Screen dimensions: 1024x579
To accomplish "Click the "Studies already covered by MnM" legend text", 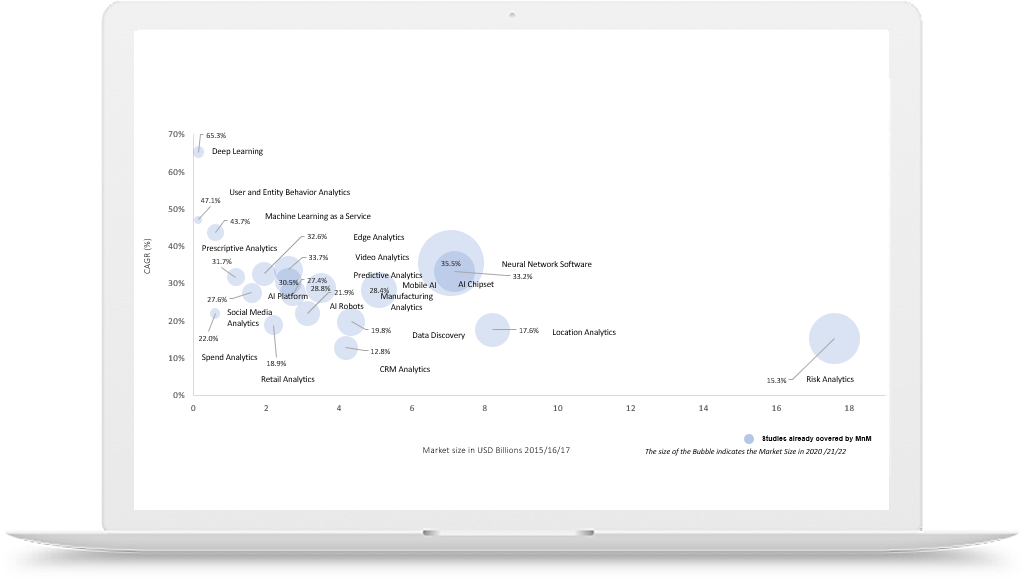I will point(809,438).
